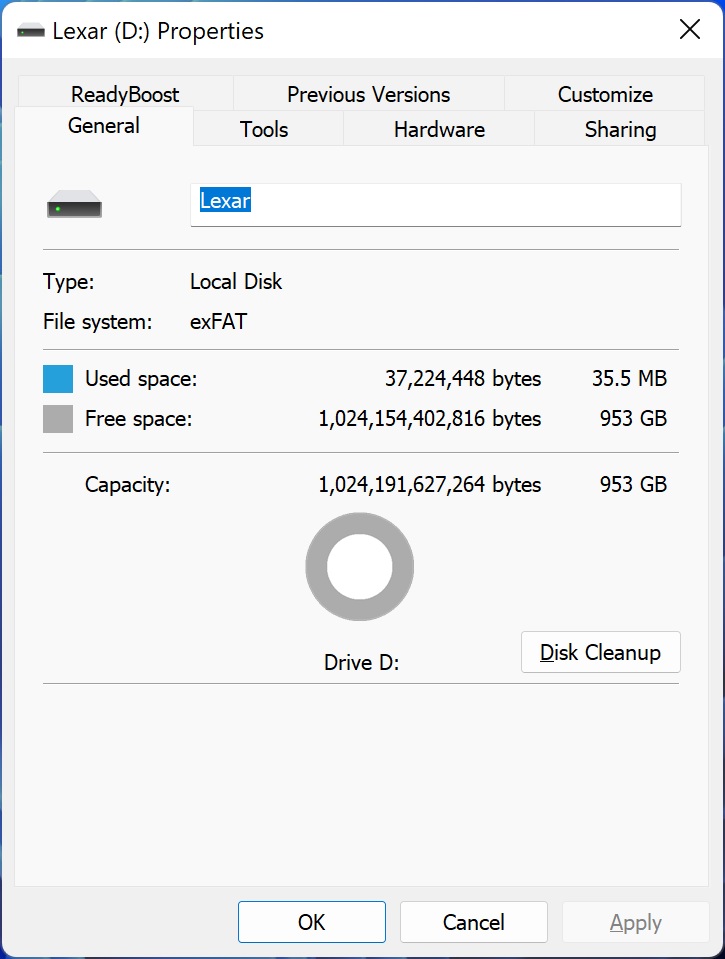Launch Disk Cleanup
Image resolution: width=725 pixels, height=959 pixels.
coord(600,652)
